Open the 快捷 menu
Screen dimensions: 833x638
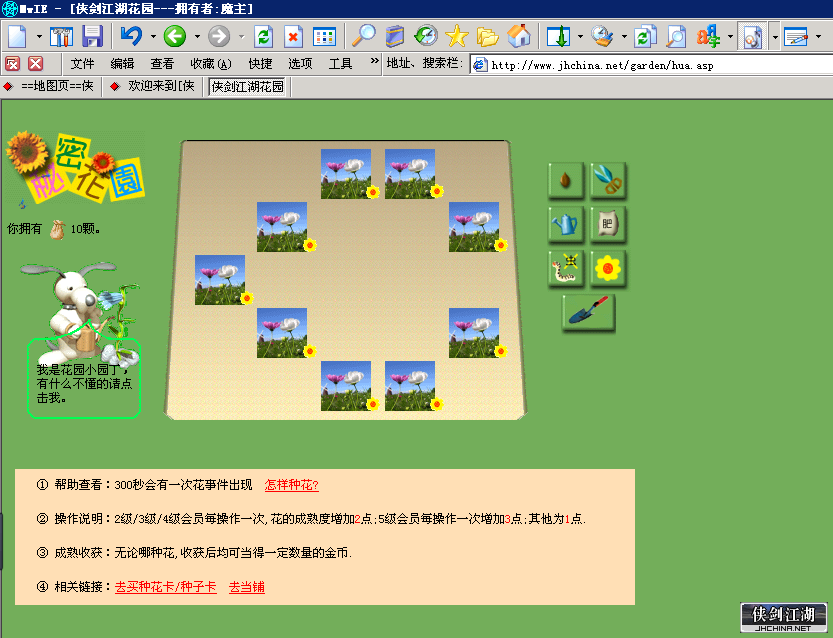(x=260, y=64)
